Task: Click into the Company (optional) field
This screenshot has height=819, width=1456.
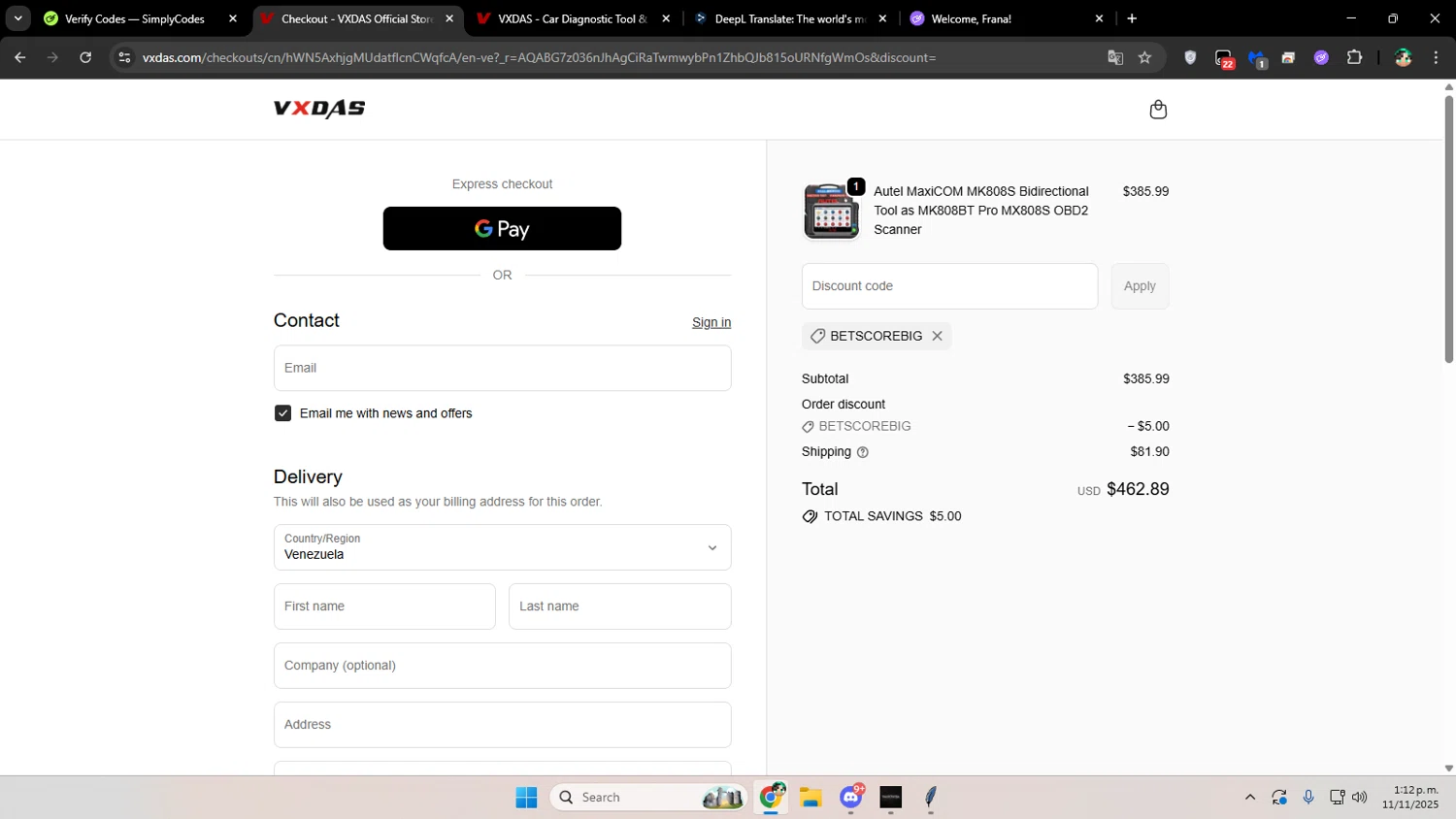Action: [502, 666]
